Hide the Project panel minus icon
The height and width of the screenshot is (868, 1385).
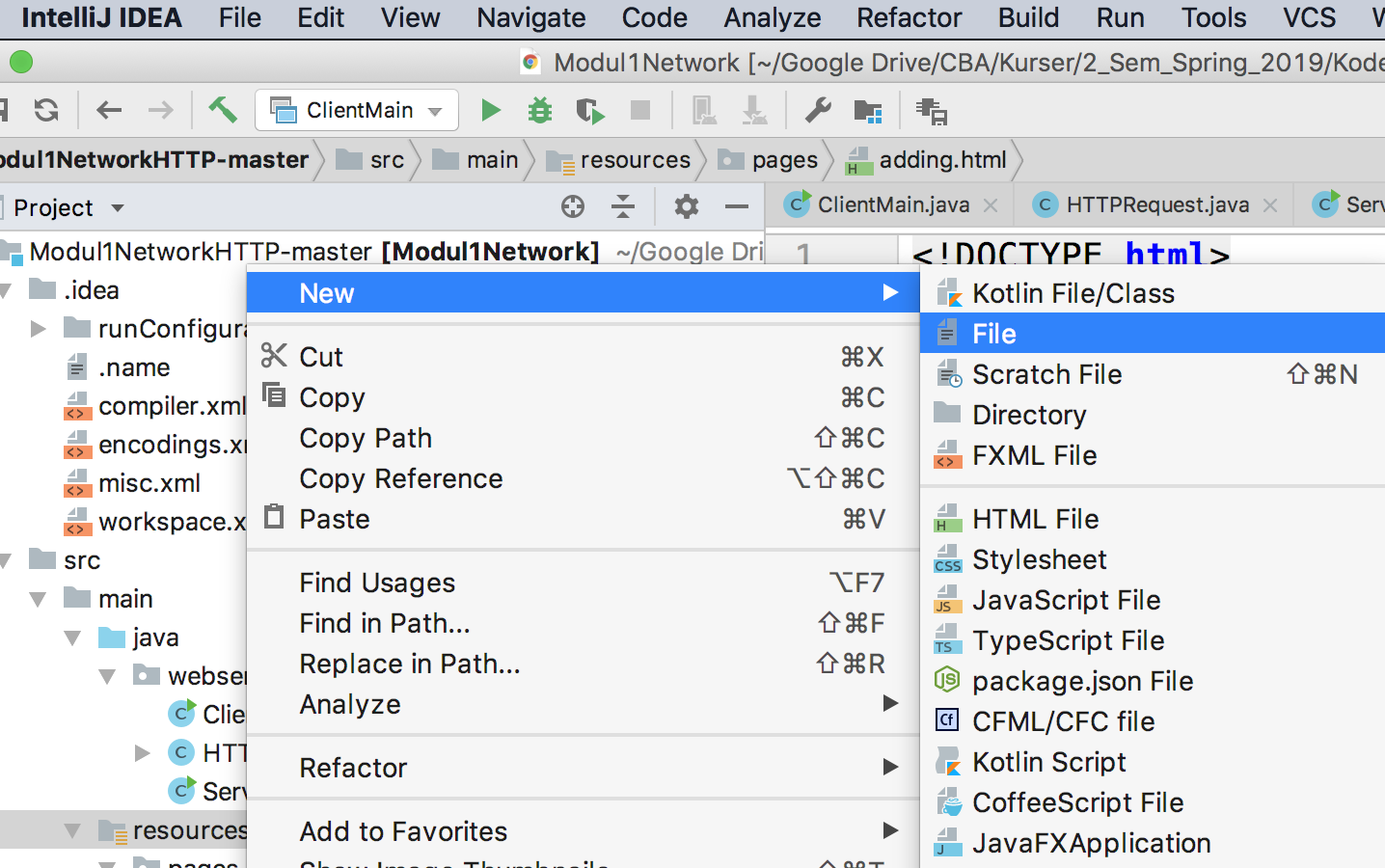point(737,206)
